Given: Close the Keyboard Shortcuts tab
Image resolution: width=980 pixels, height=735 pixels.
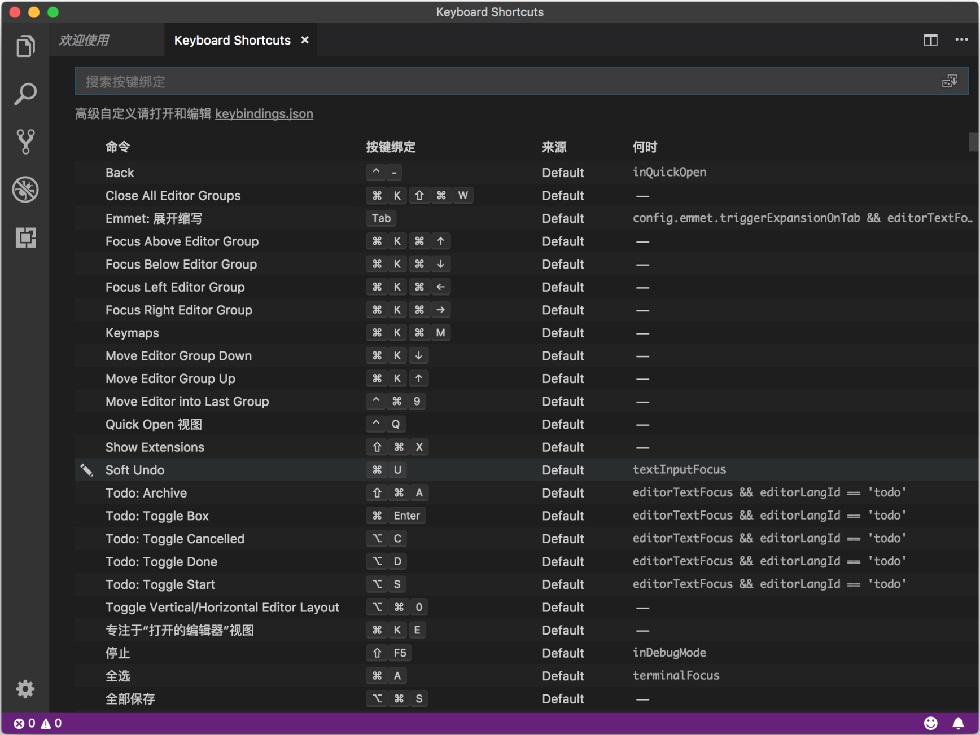Looking at the screenshot, I should [305, 40].
